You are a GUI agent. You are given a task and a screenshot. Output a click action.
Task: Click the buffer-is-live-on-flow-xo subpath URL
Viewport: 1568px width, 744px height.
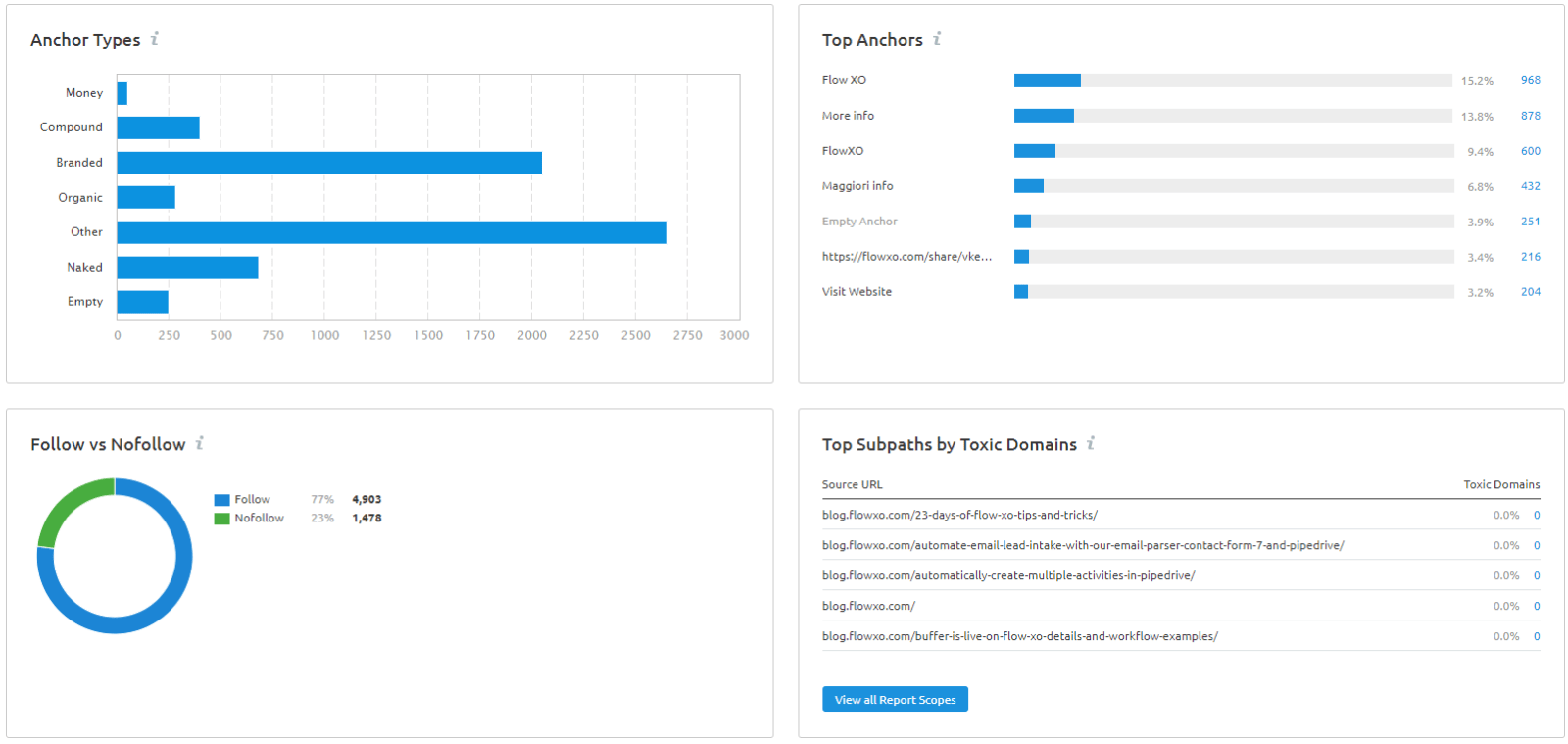(x=1019, y=636)
